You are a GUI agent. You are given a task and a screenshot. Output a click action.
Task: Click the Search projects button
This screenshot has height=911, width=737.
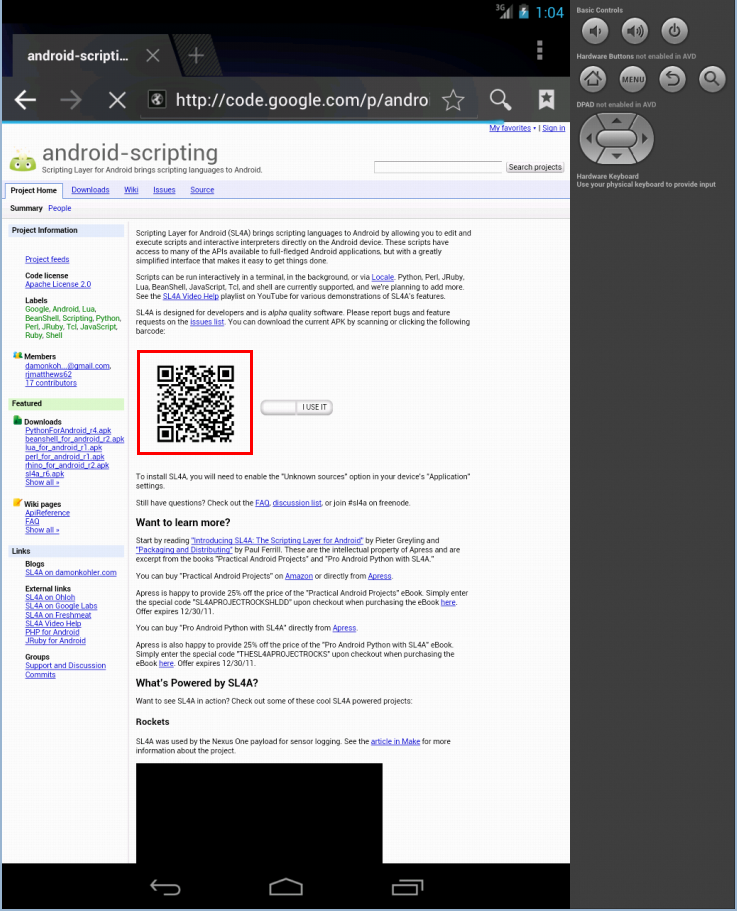pos(535,167)
